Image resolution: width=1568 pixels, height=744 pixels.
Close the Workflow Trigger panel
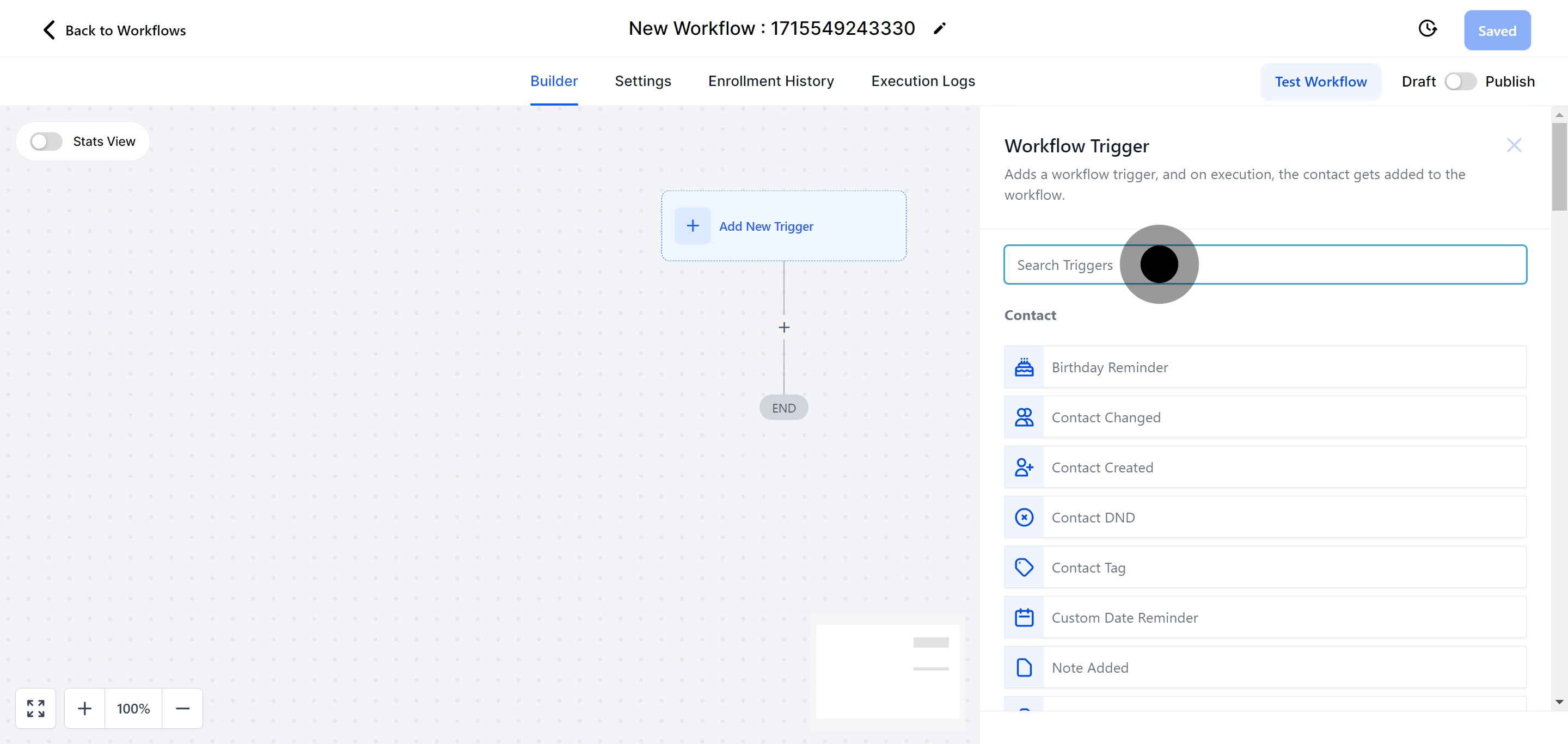pos(1513,145)
